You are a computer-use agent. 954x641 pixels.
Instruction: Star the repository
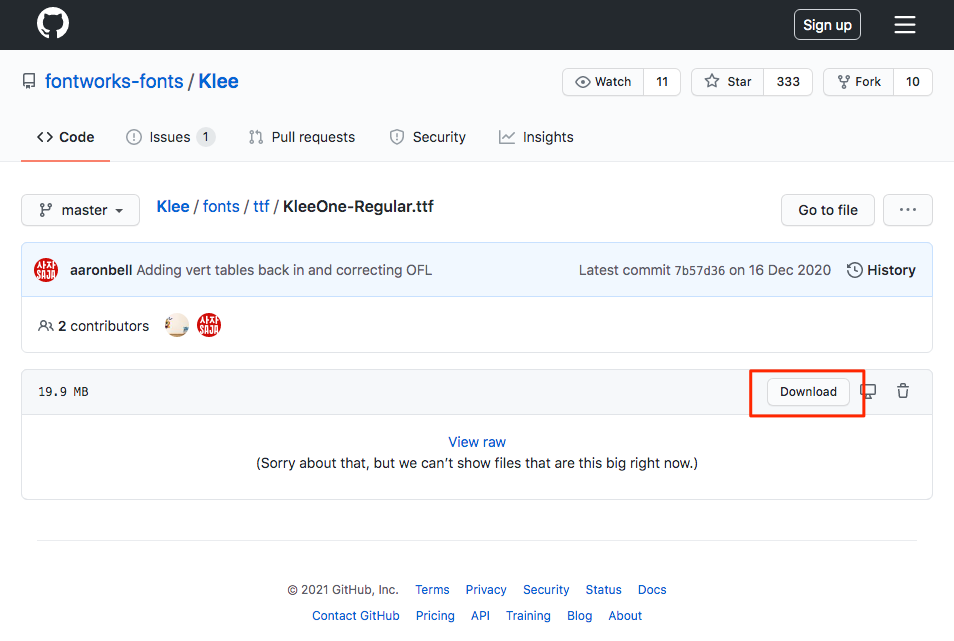click(728, 82)
